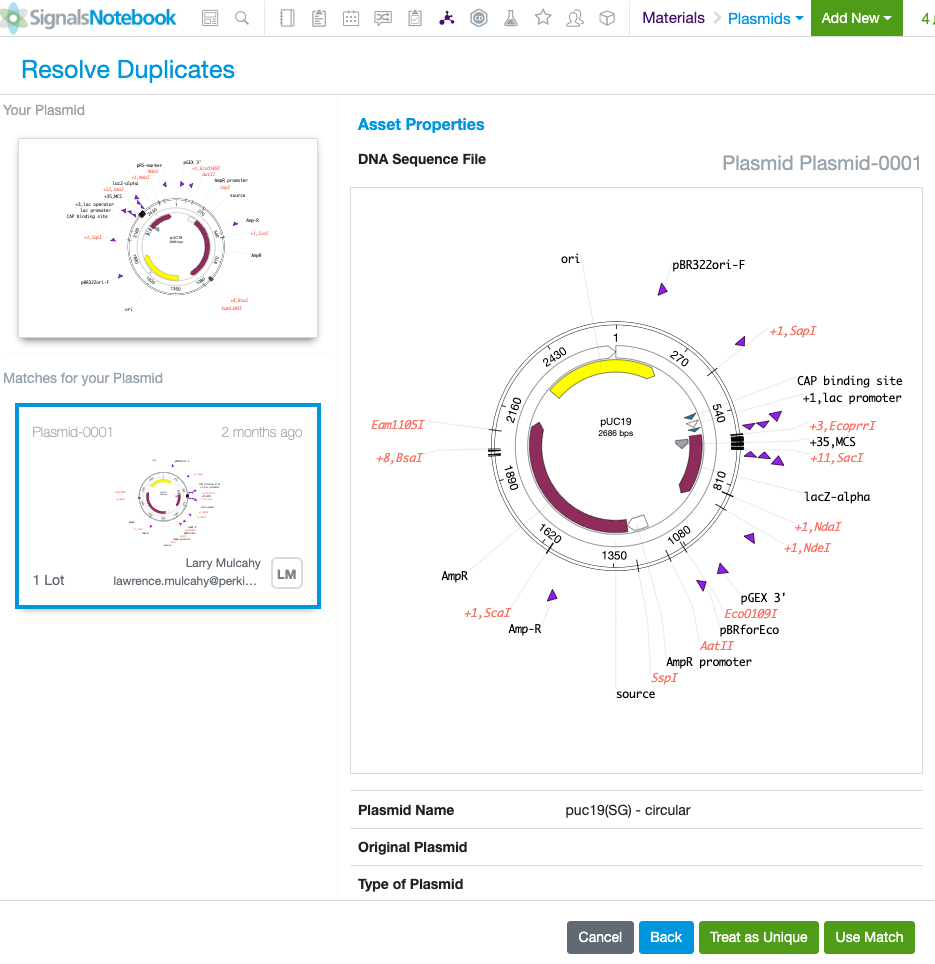Open the dashboard layout icon

210,18
